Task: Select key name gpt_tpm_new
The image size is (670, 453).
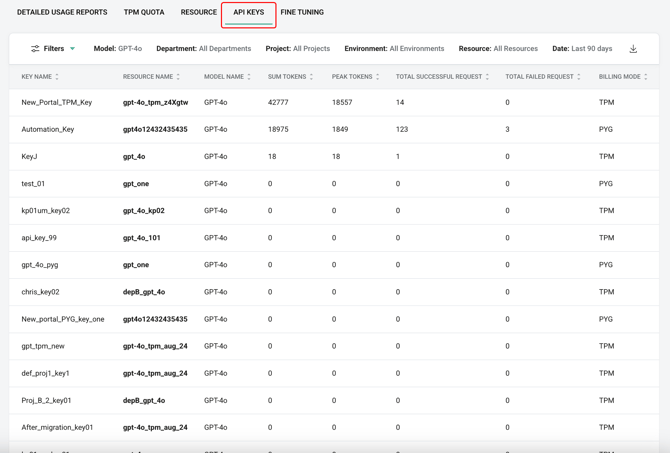Action: click(x=43, y=346)
